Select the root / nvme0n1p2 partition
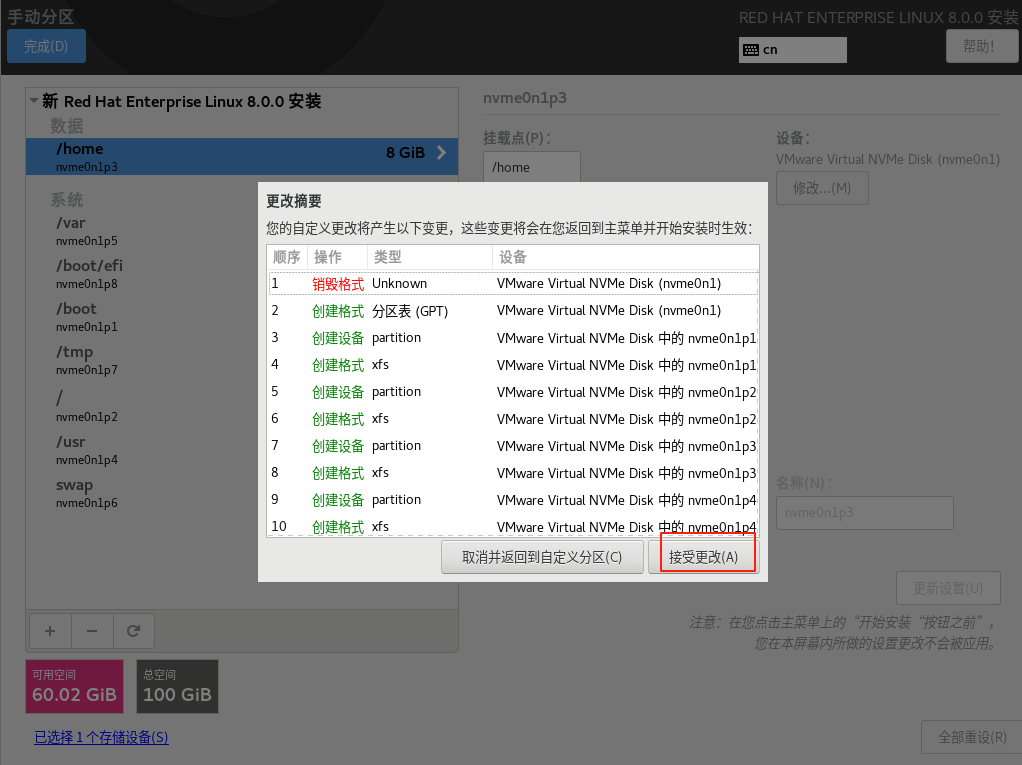This screenshot has height=765, width=1022. [242, 405]
